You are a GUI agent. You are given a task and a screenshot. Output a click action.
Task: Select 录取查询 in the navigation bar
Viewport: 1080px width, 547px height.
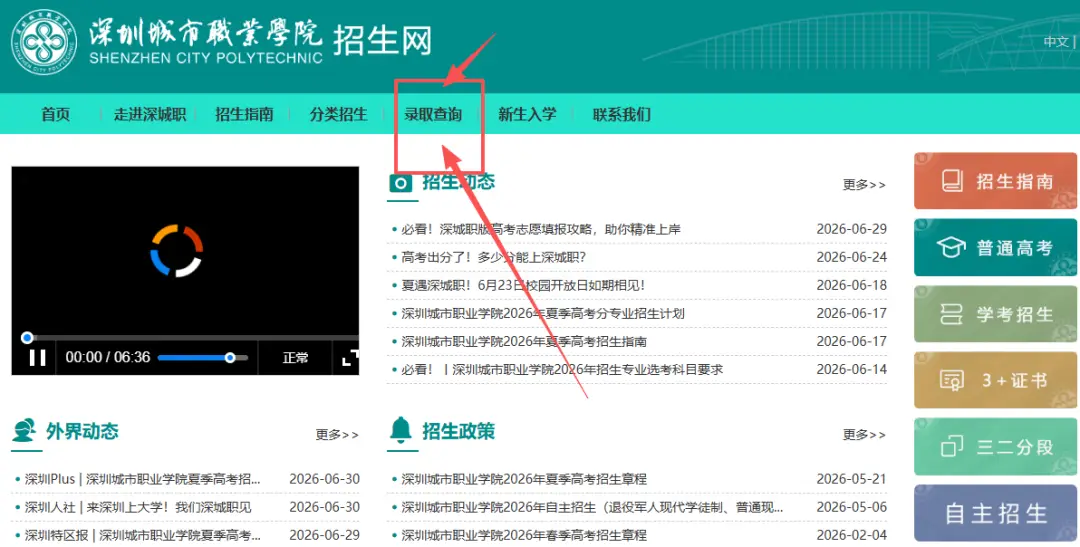tap(433, 114)
